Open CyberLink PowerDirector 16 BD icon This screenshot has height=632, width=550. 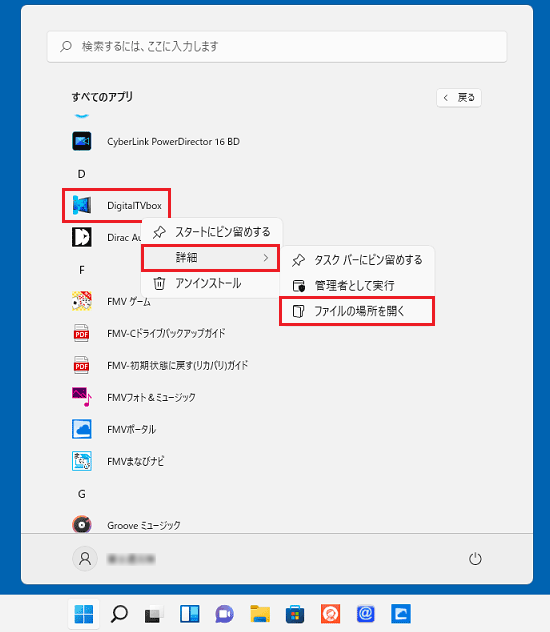[x=82, y=141]
